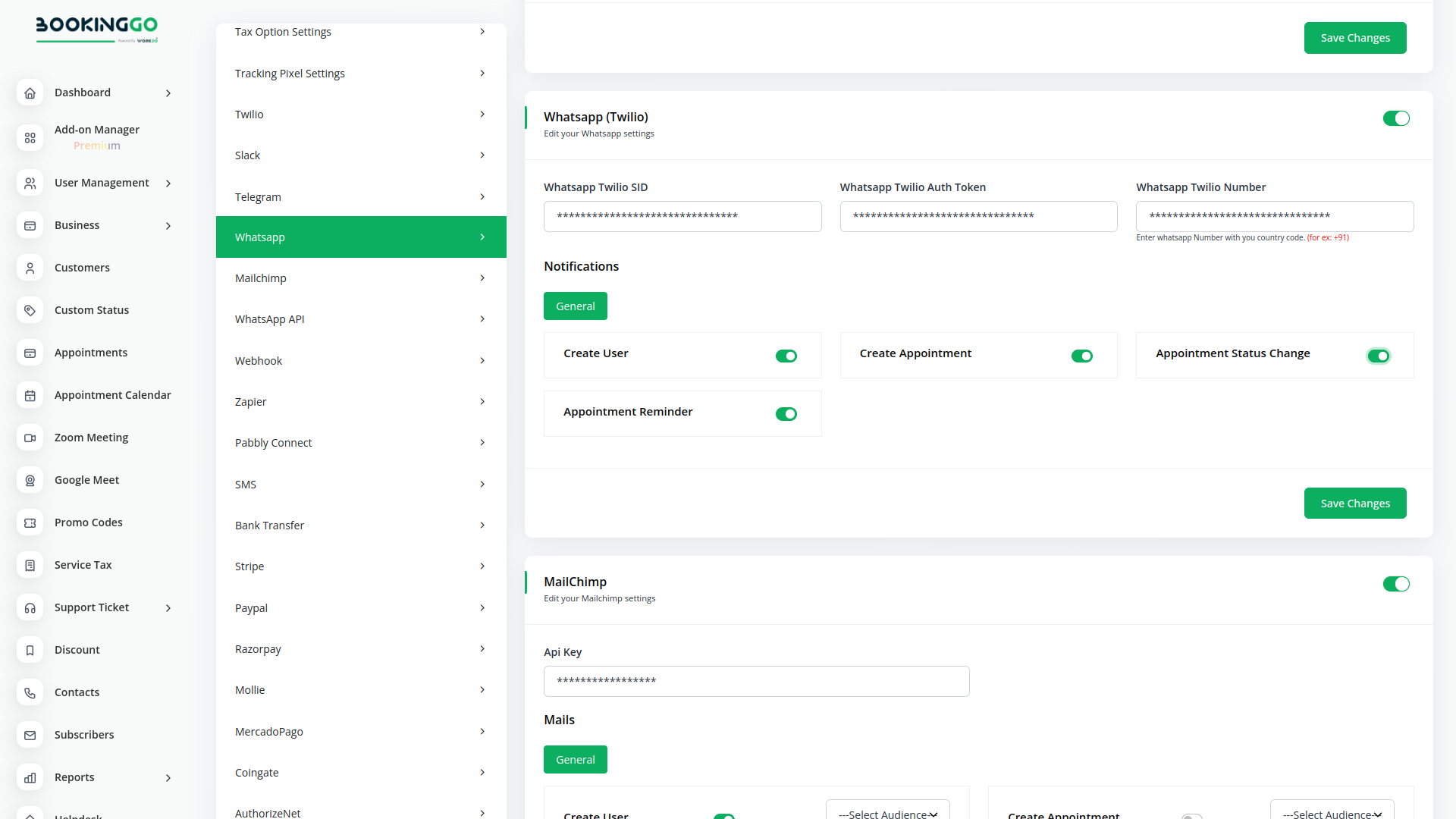Click the Contacts phone icon
Screen dimensions: 1456x819
click(30, 692)
